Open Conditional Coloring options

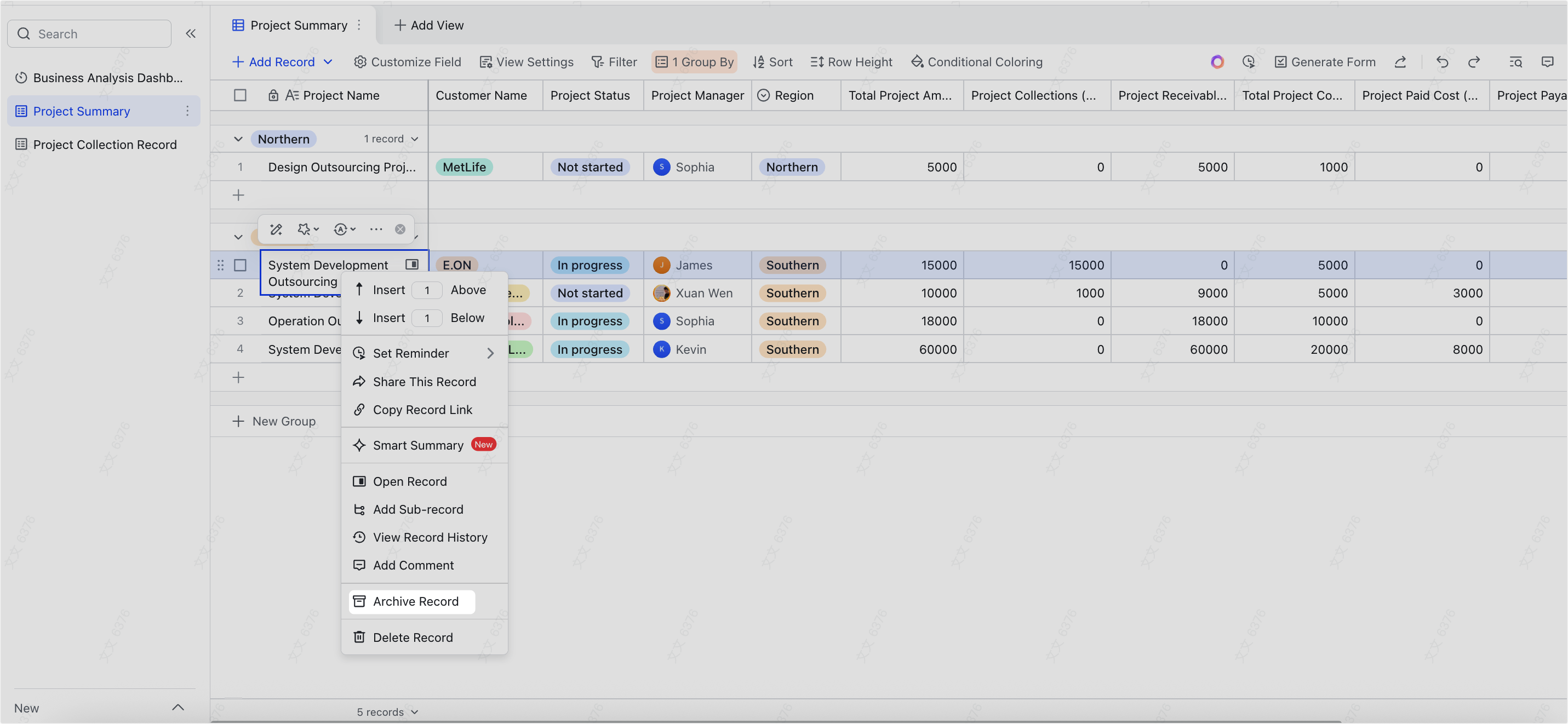click(x=976, y=62)
